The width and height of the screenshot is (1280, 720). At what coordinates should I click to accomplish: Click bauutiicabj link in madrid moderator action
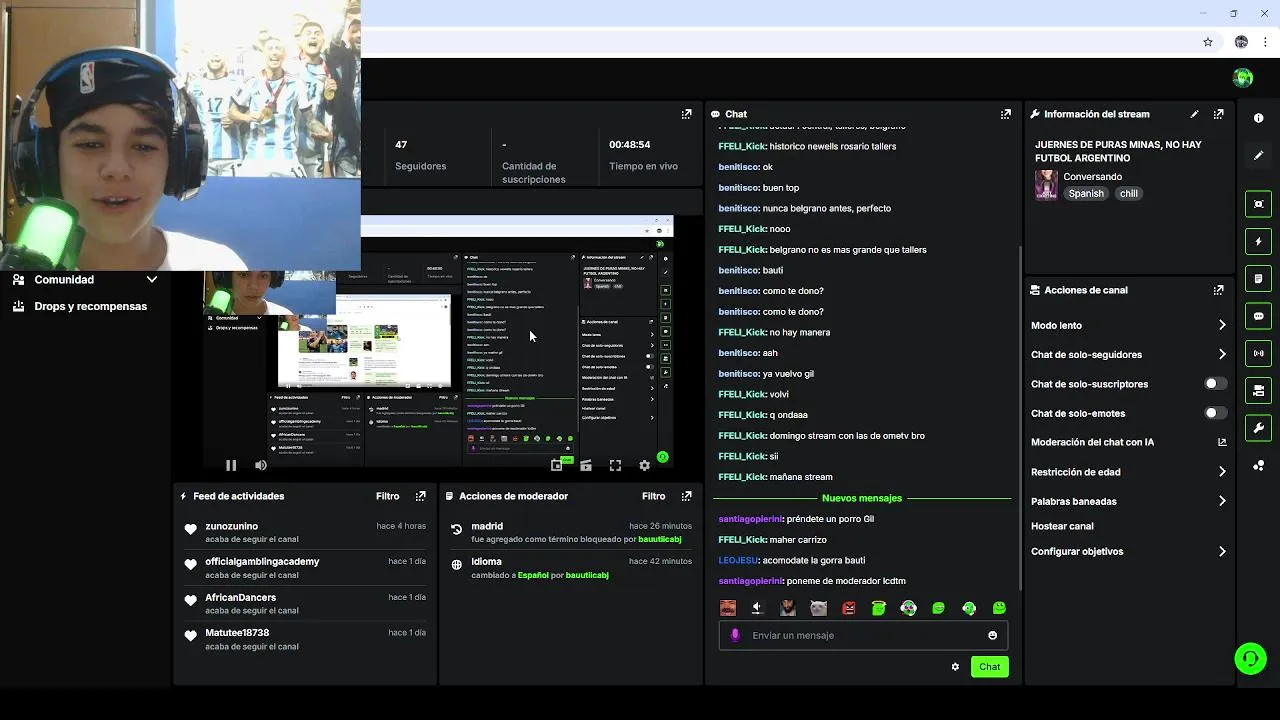click(x=659, y=539)
